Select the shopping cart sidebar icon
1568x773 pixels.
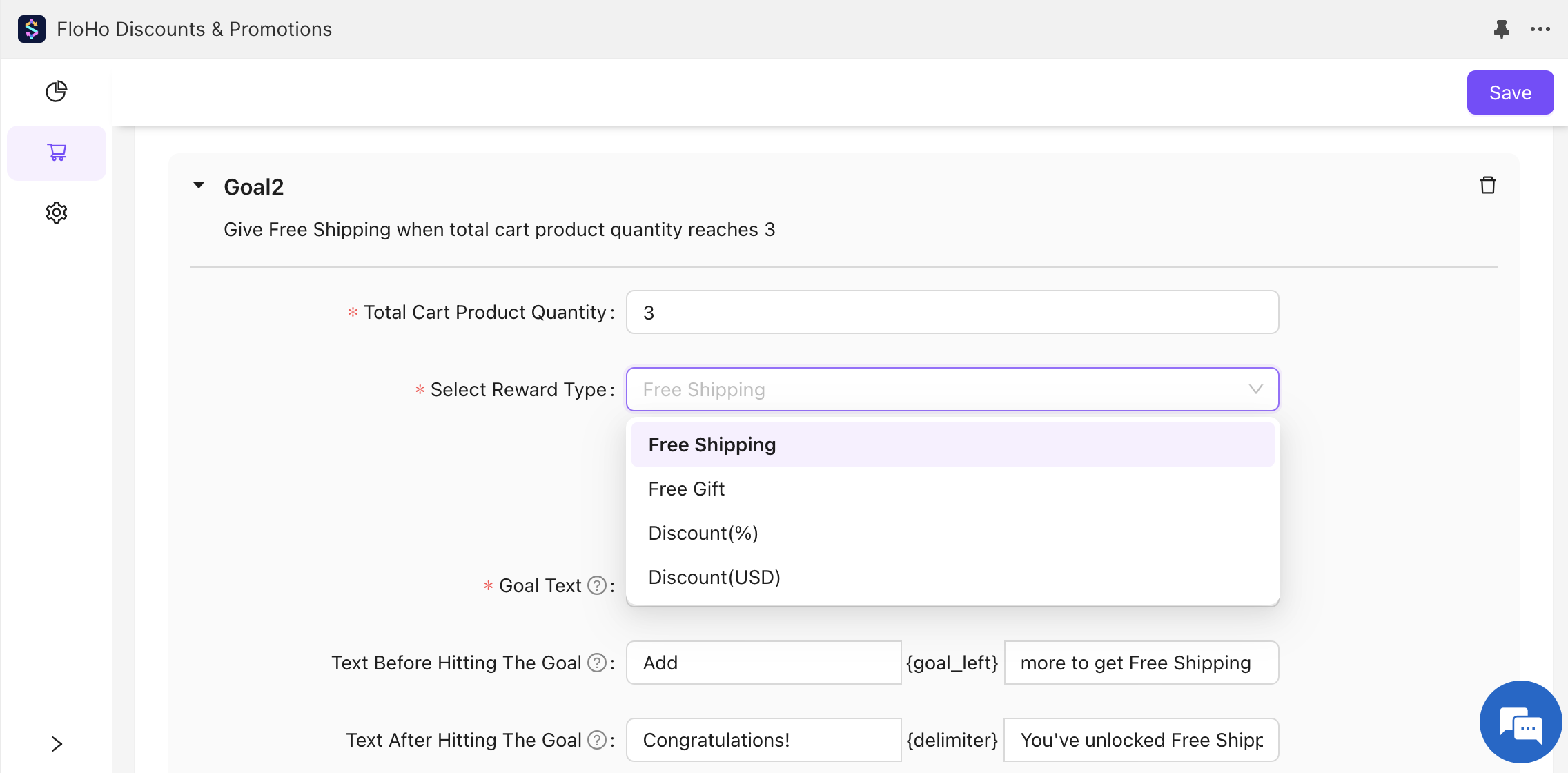coord(57,153)
